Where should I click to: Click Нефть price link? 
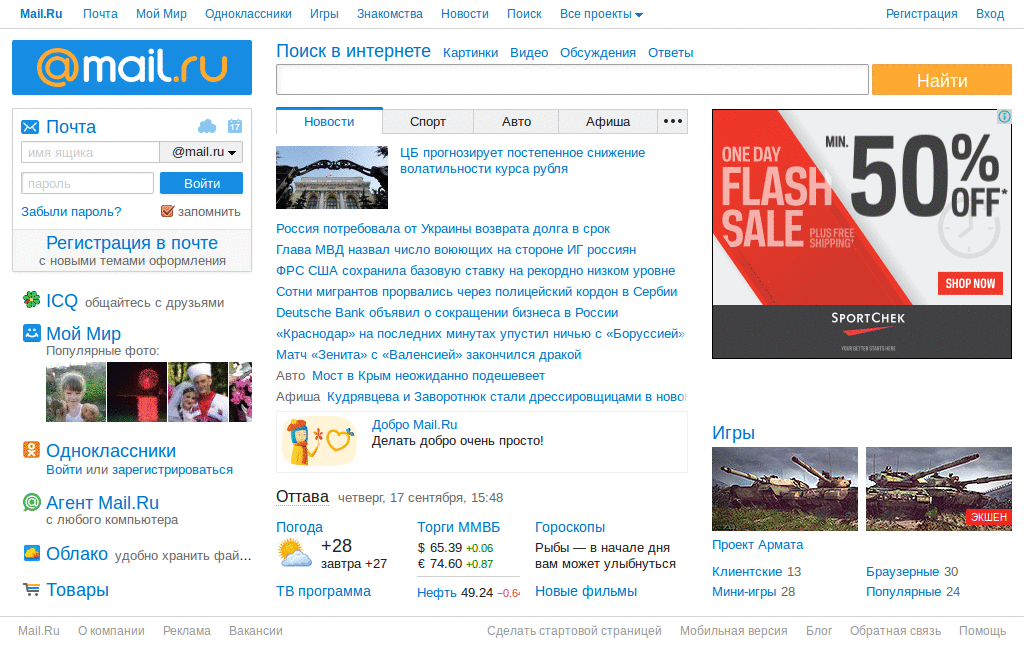[437, 593]
